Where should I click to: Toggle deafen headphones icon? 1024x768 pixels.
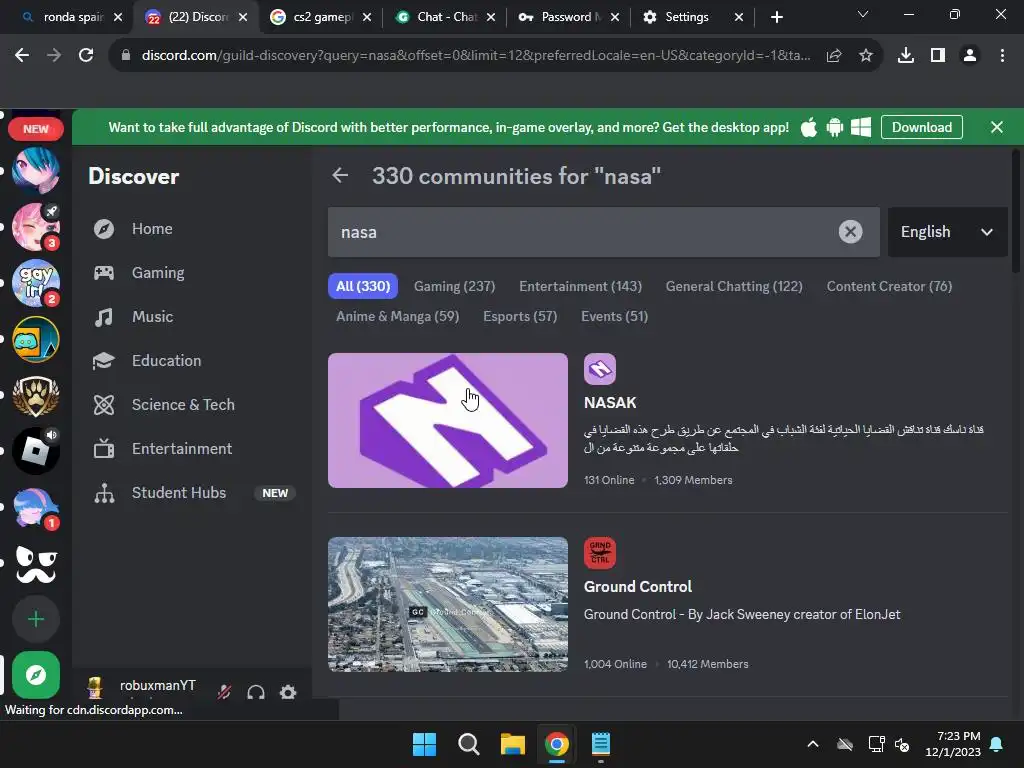(256, 692)
